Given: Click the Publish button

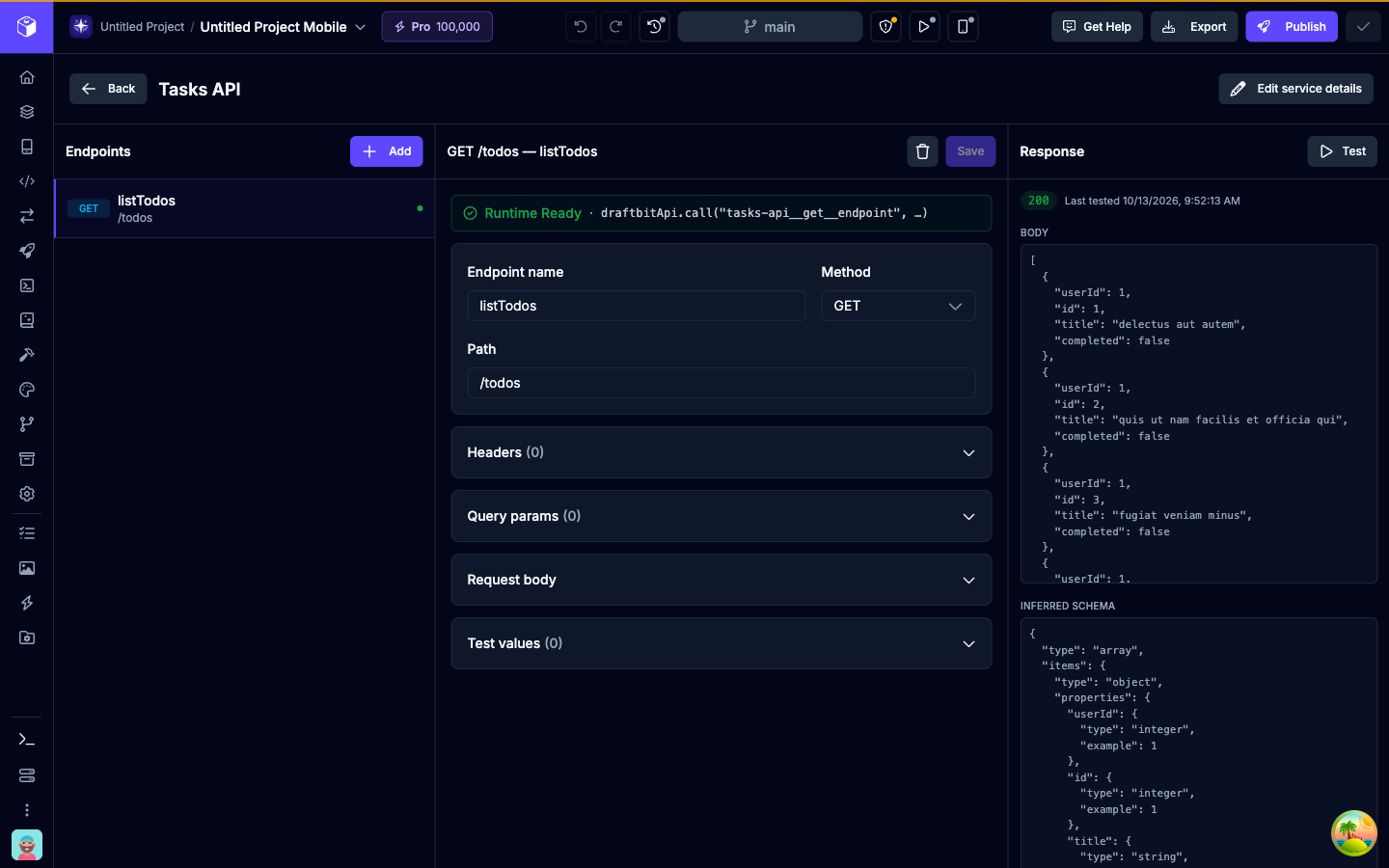Looking at the screenshot, I should click(1293, 27).
